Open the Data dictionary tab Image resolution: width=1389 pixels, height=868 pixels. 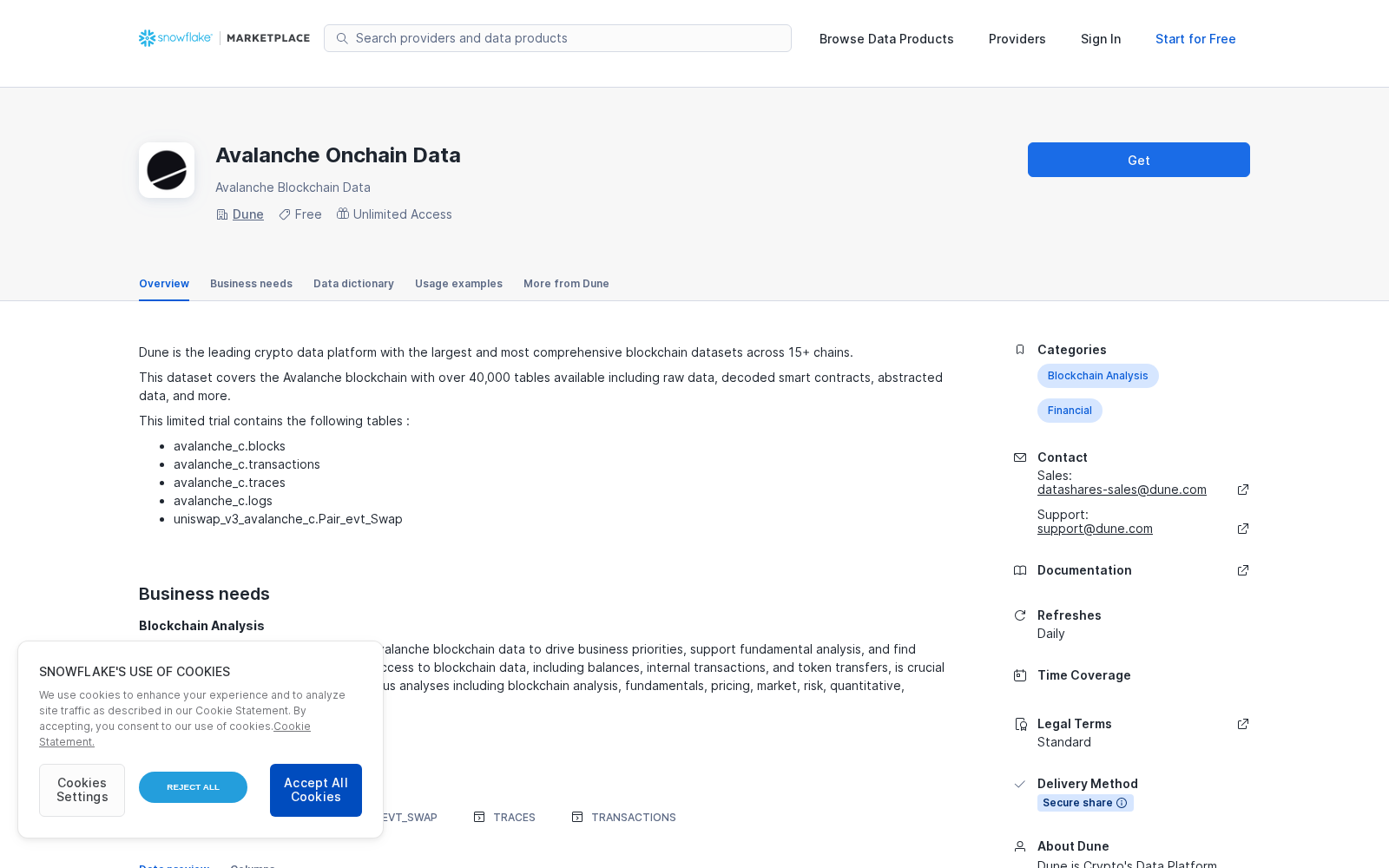pos(353,284)
